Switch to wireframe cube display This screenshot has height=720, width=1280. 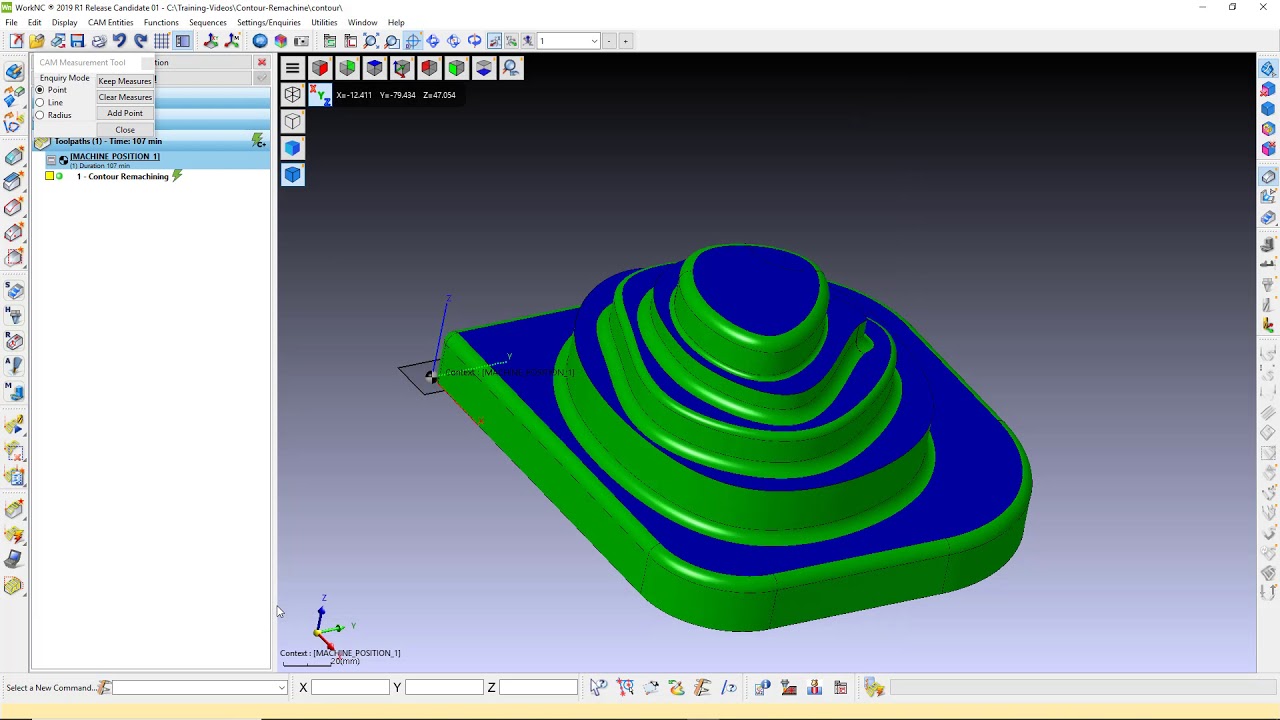[x=292, y=94]
